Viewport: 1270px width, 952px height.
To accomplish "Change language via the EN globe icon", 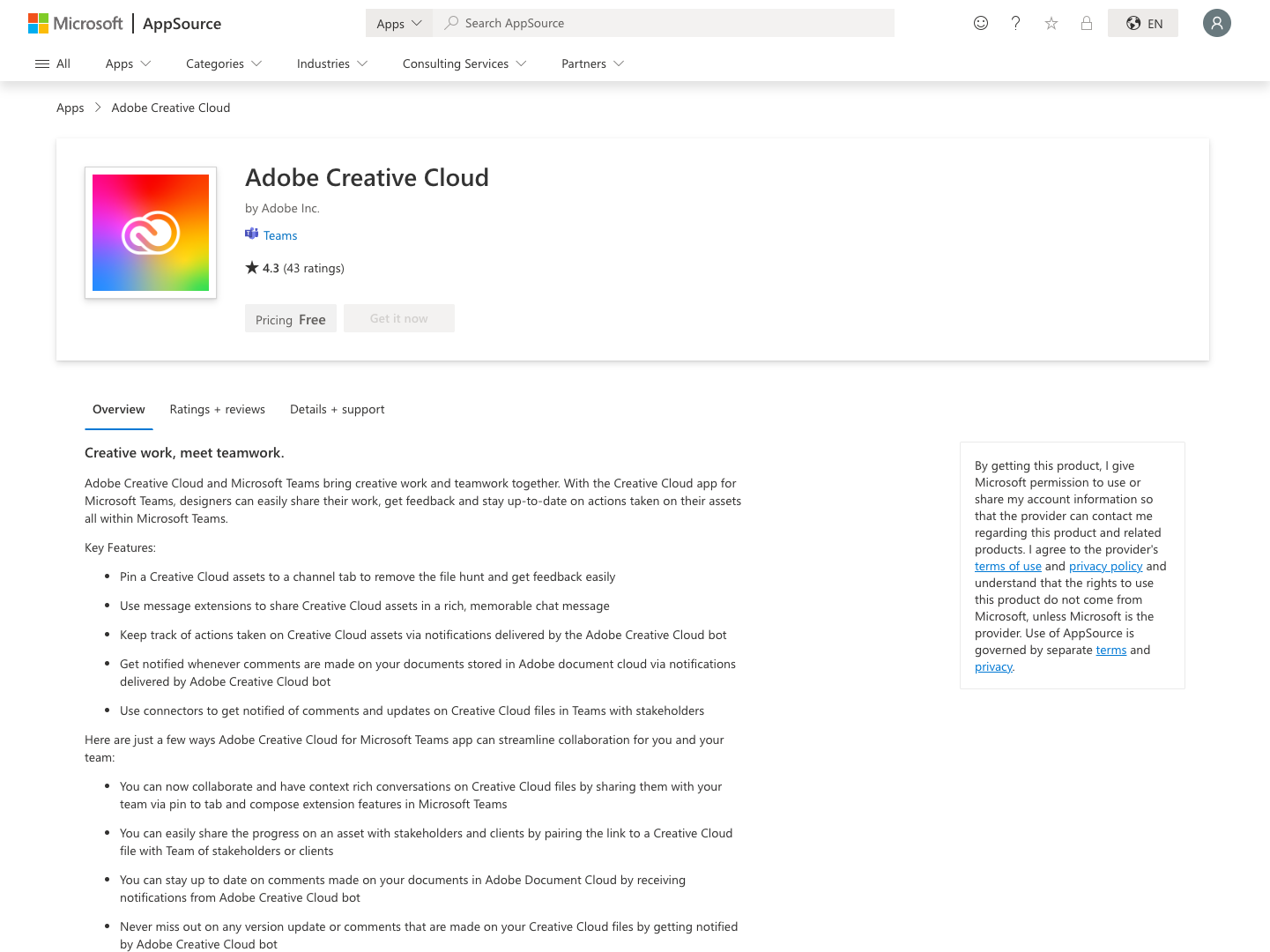I will pos(1142,23).
